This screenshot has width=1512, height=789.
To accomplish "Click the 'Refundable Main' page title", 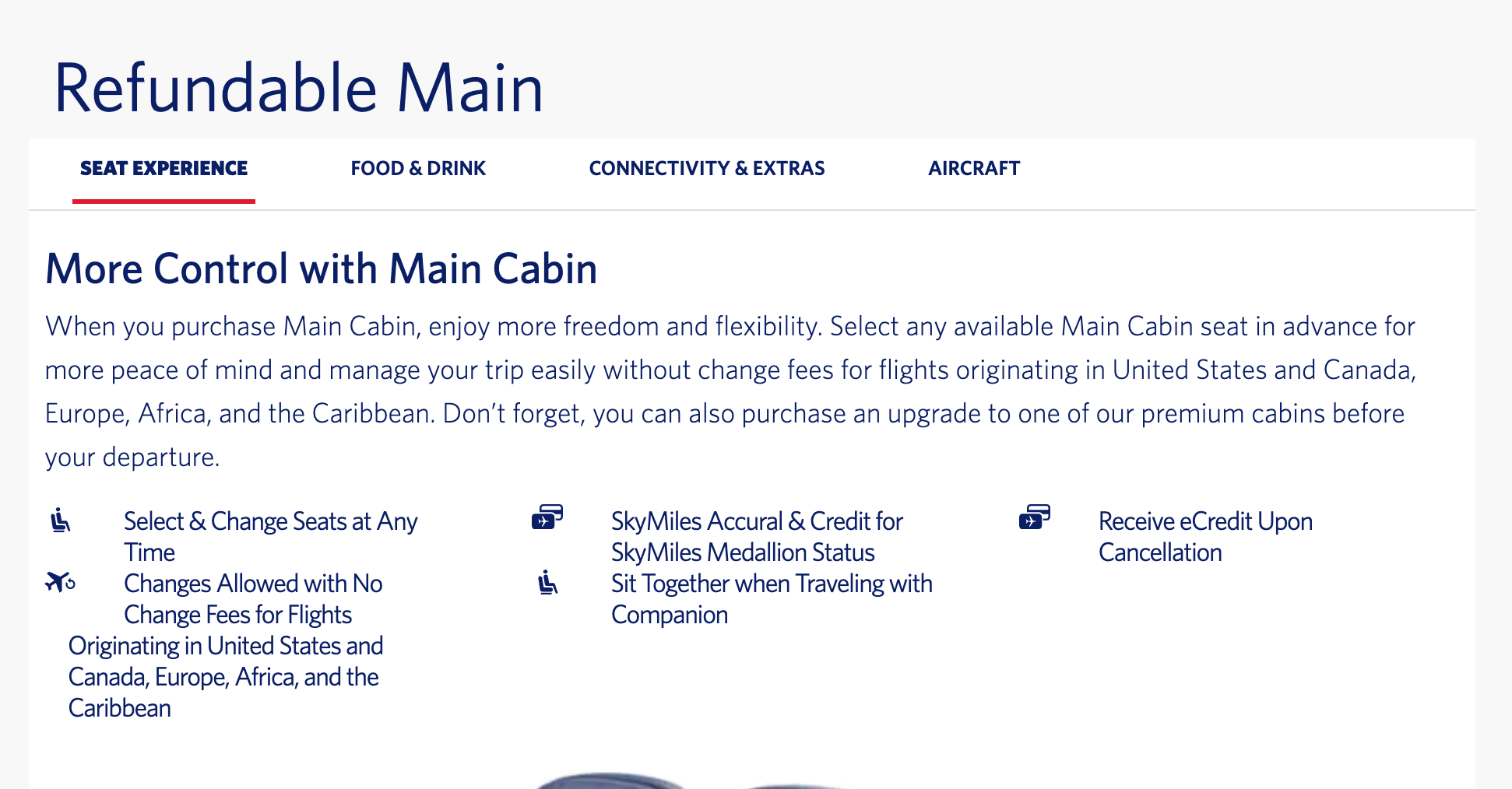I will click(298, 88).
